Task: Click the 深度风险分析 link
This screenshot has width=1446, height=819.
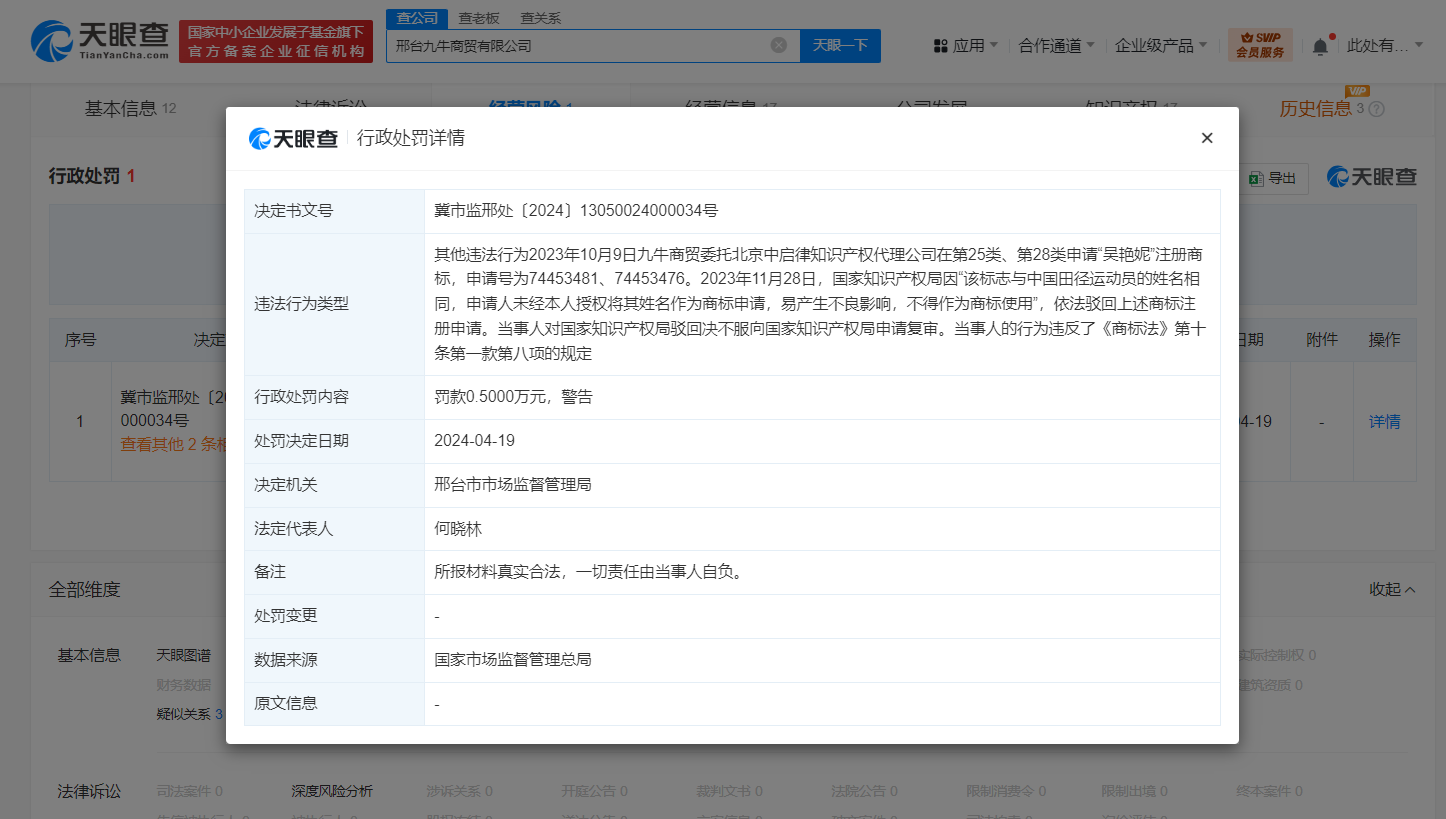Action: (x=332, y=791)
